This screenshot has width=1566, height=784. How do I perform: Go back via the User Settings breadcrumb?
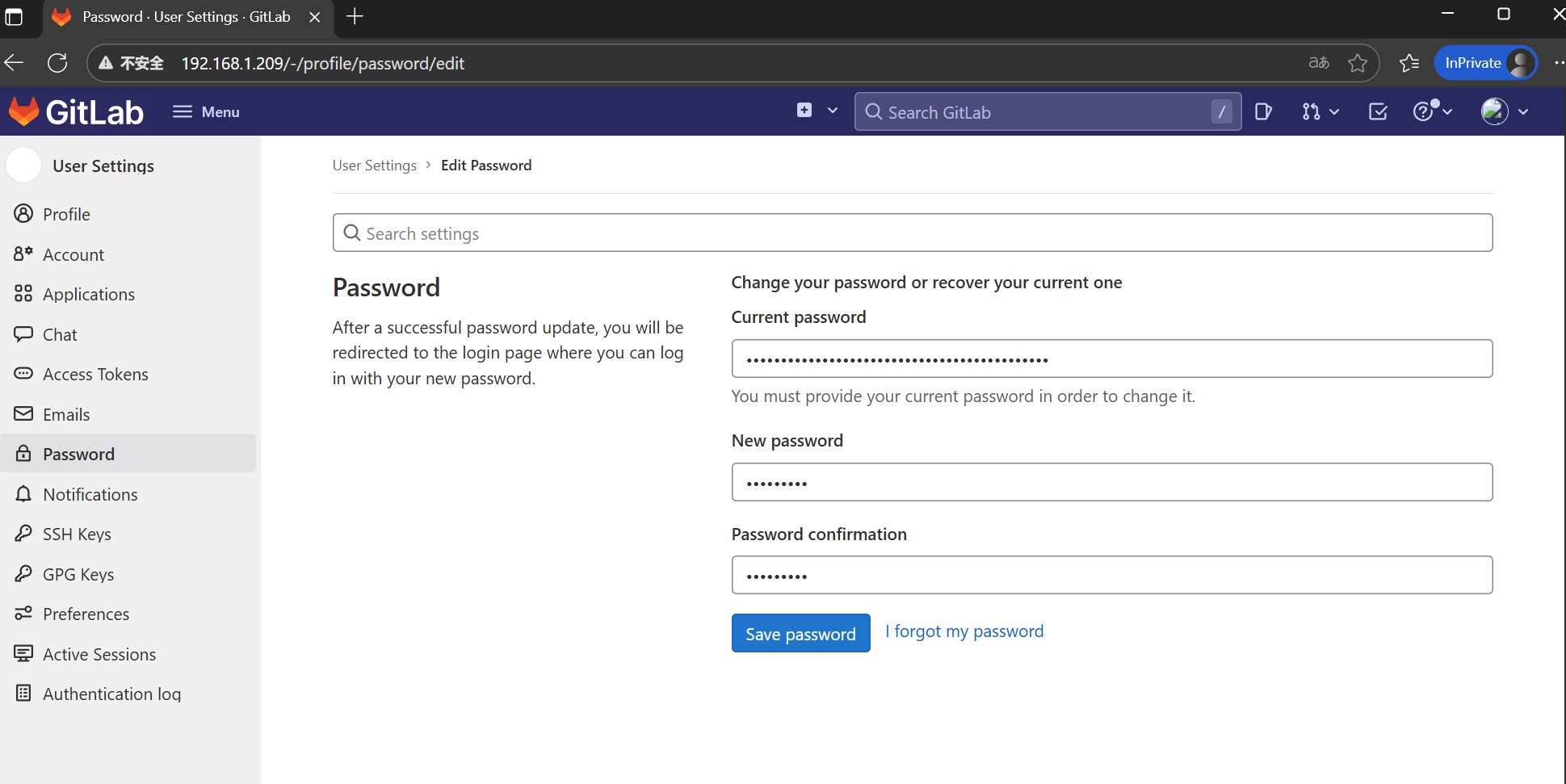(x=374, y=165)
